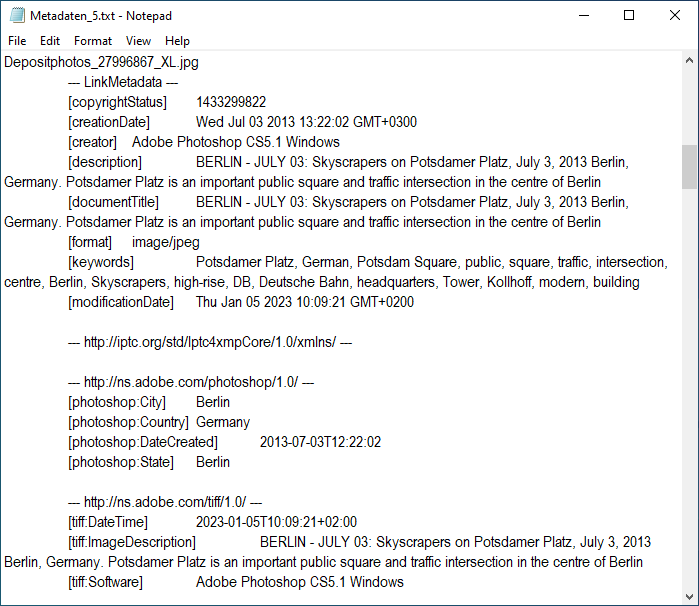
Task: Click the scrollbar down arrow
Action: click(x=689, y=596)
